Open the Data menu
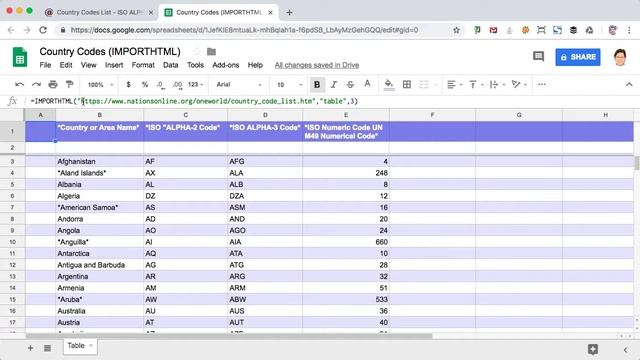Screen dimensions: 640x360 pyautogui.click(x=171, y=65)
